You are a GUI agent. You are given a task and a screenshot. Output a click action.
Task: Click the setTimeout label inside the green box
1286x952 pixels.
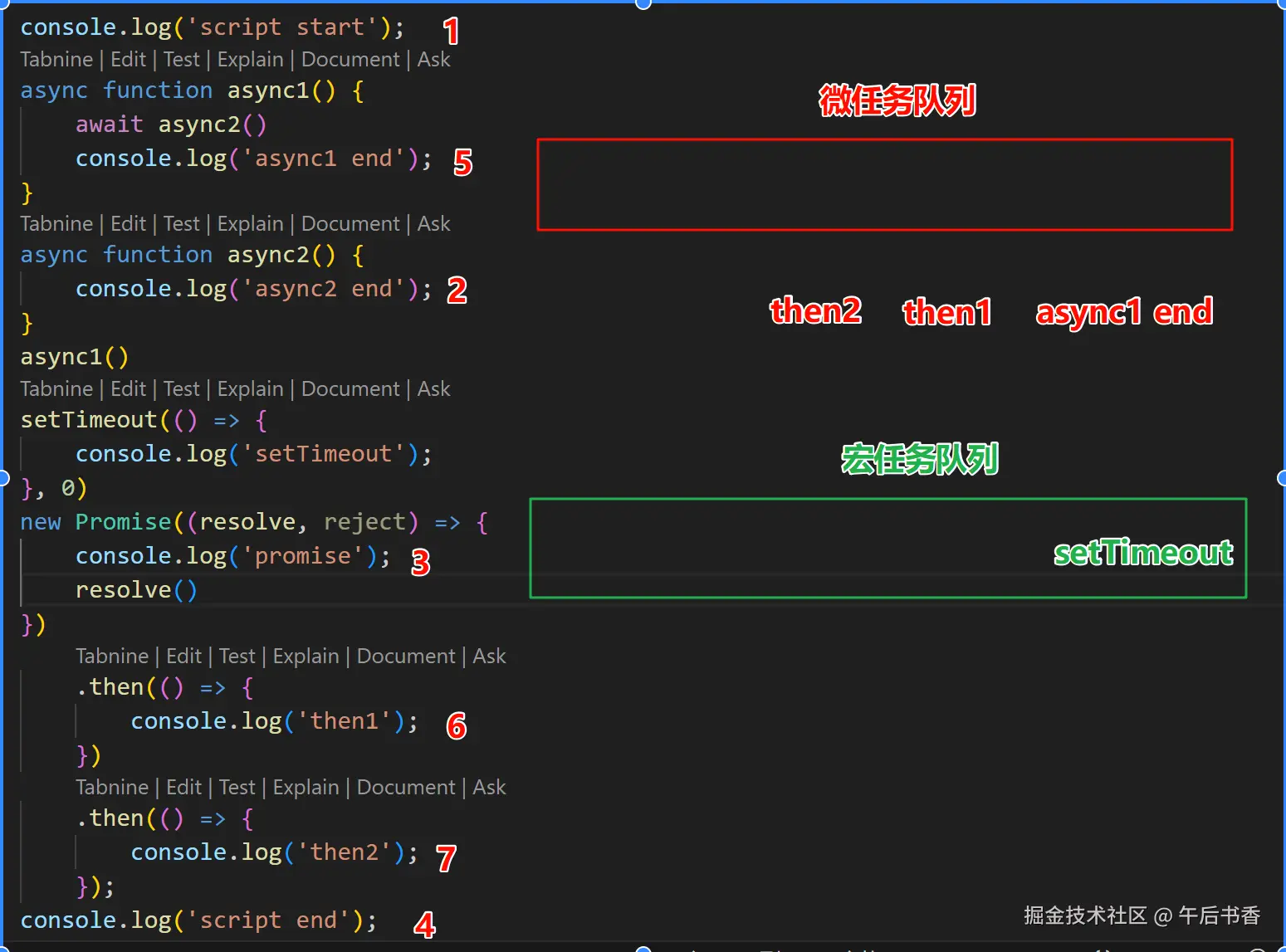click(1143, 552)
